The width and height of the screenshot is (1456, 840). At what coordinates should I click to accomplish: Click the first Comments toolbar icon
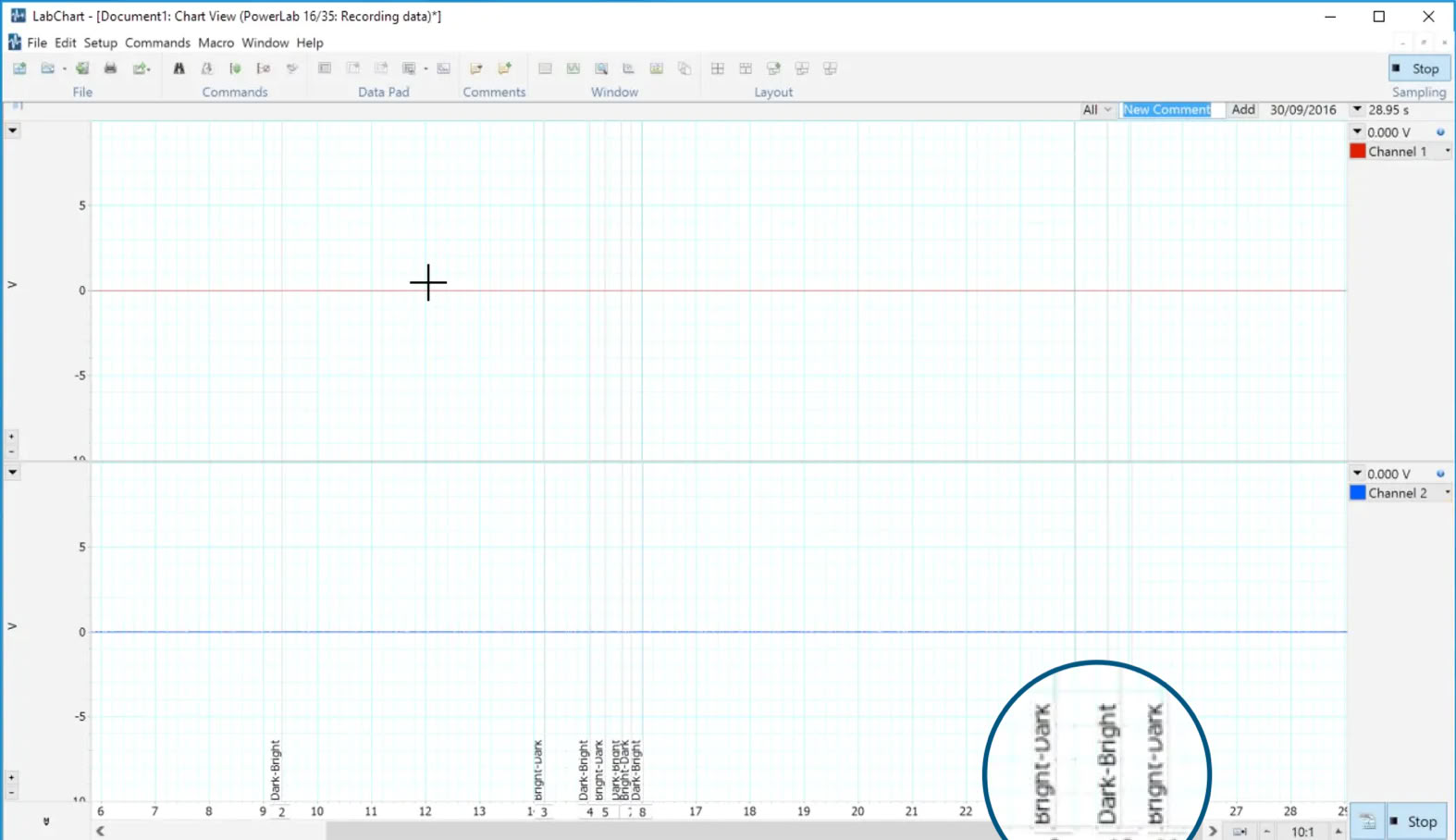(x=476, y=68)
